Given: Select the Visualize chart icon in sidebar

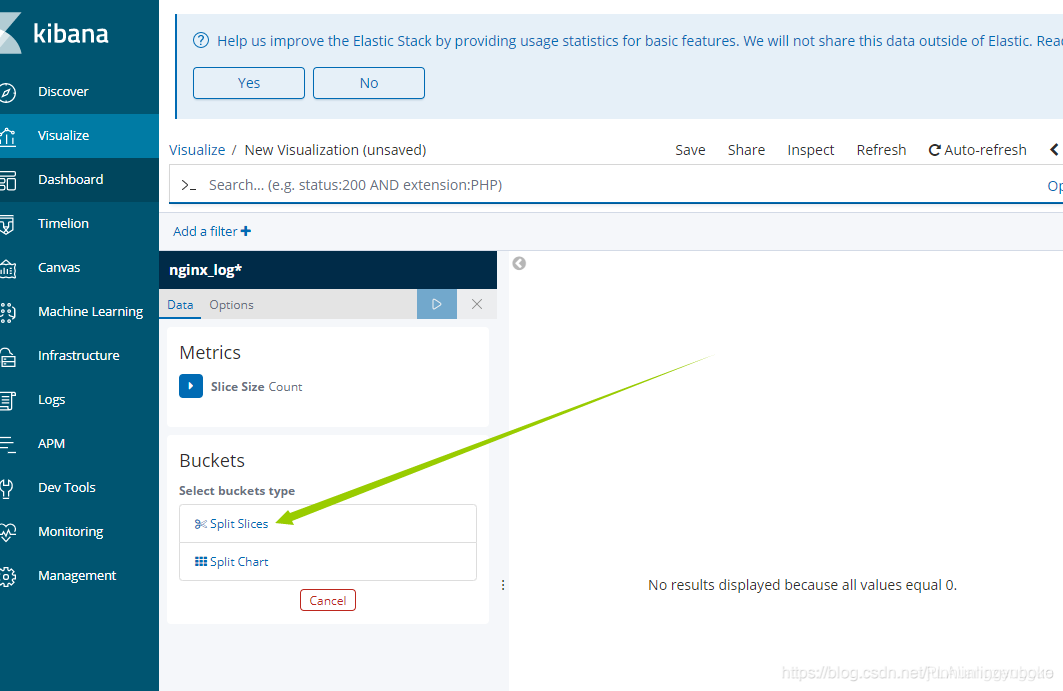Looking at the screenshot, I should pos(7,136).
